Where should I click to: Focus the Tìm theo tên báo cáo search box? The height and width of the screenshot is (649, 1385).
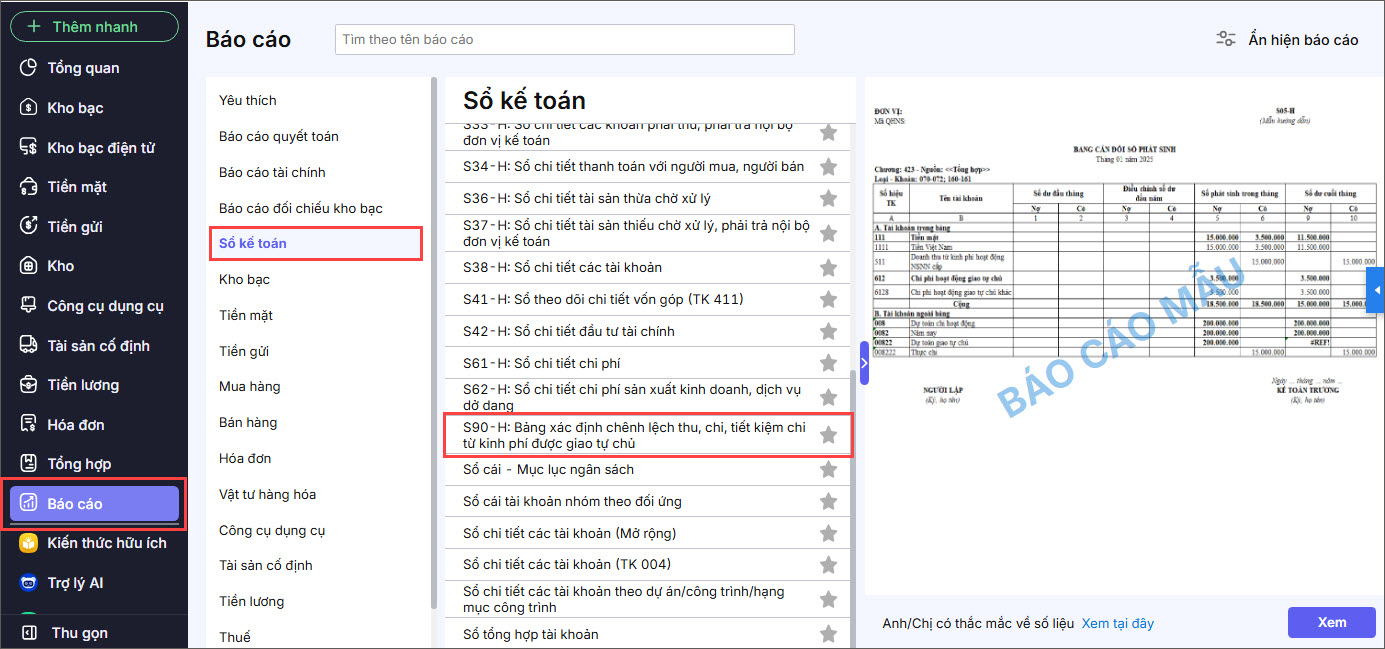coord(564,40)
